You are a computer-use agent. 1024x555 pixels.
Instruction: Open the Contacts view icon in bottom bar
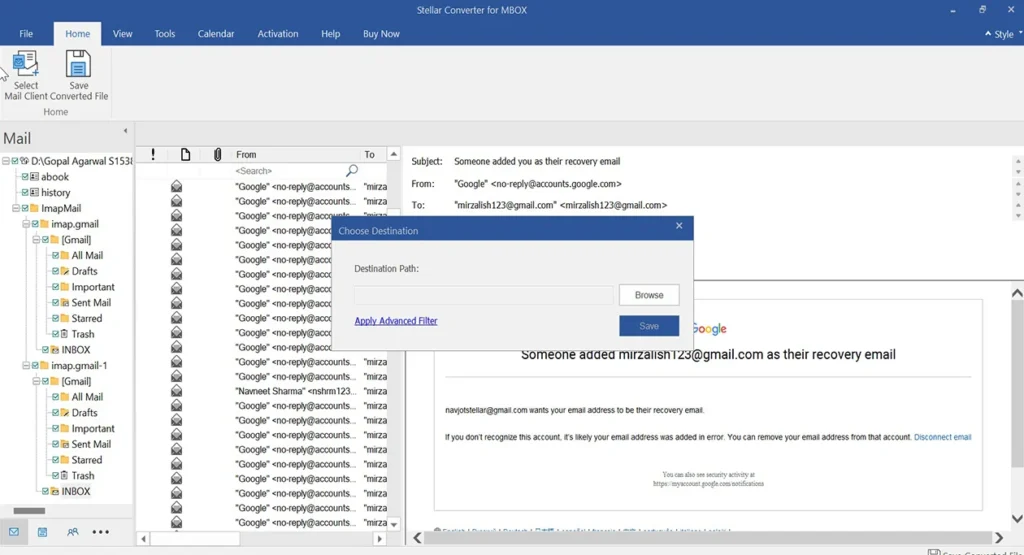coord(72,531)
